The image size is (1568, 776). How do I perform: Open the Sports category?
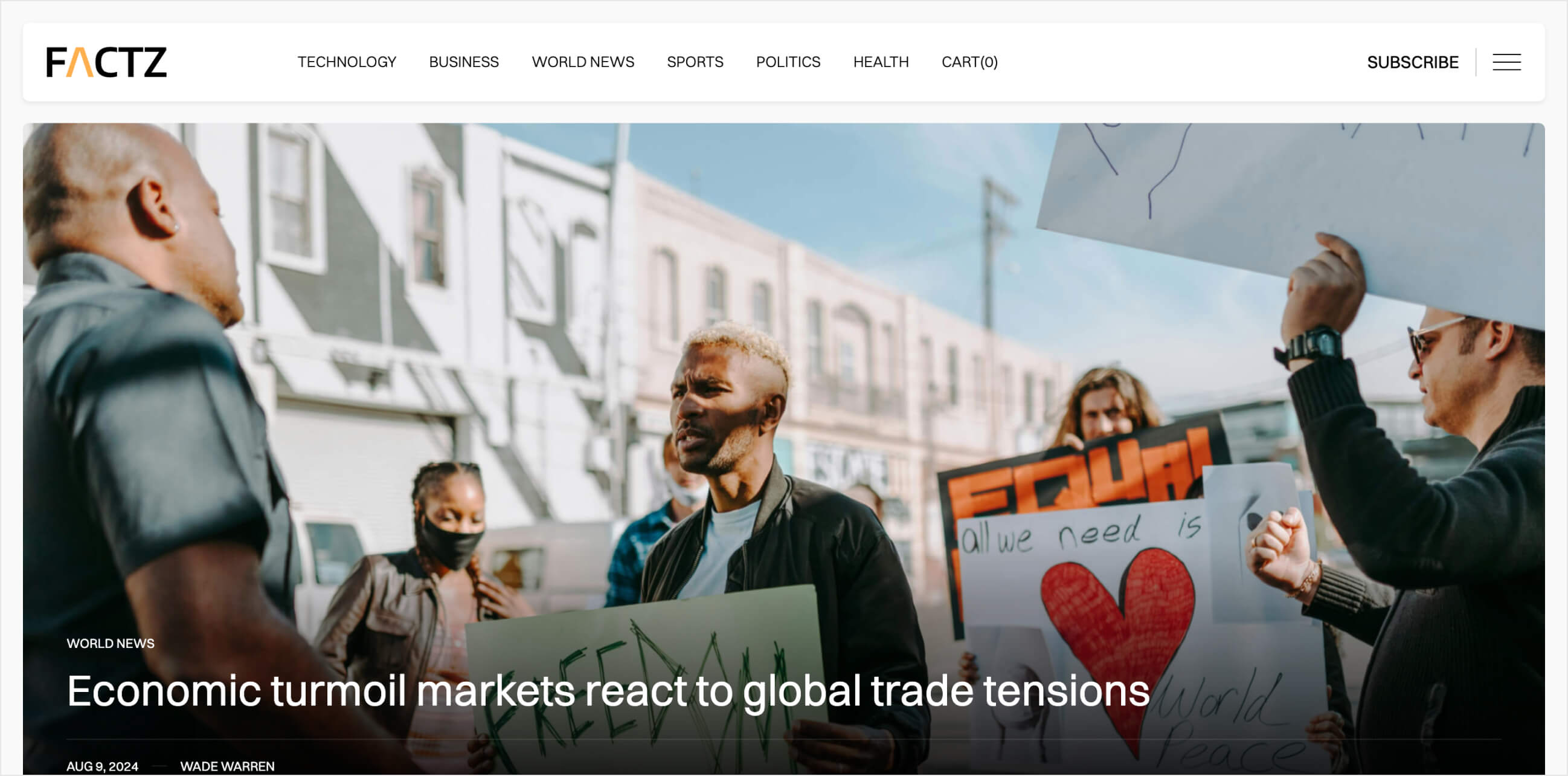point(695,62)
